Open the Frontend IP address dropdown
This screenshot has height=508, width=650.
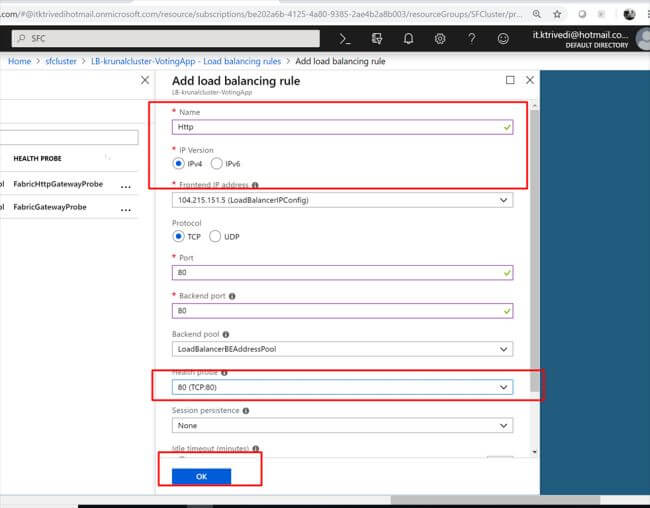(342, 200)
